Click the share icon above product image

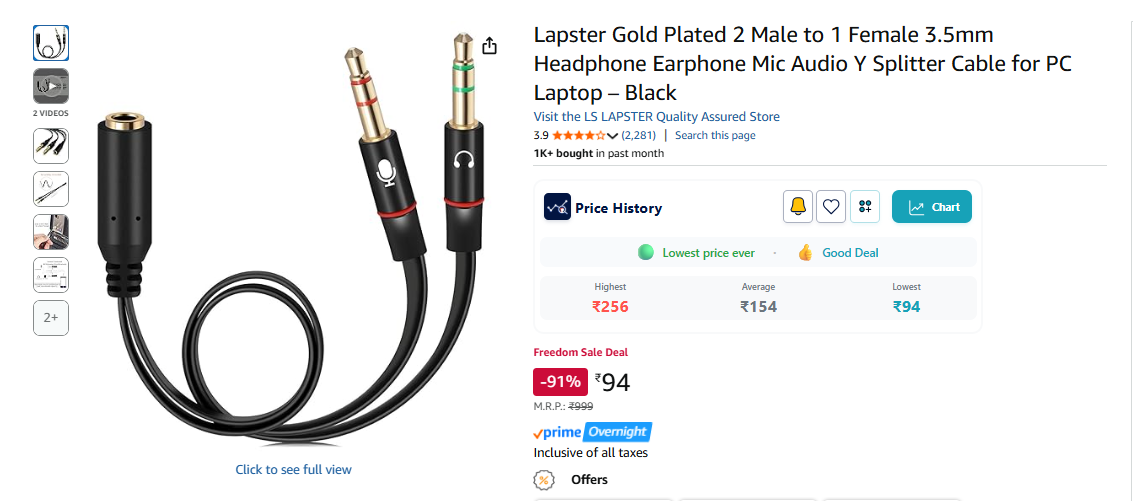(x=490, y=46)
